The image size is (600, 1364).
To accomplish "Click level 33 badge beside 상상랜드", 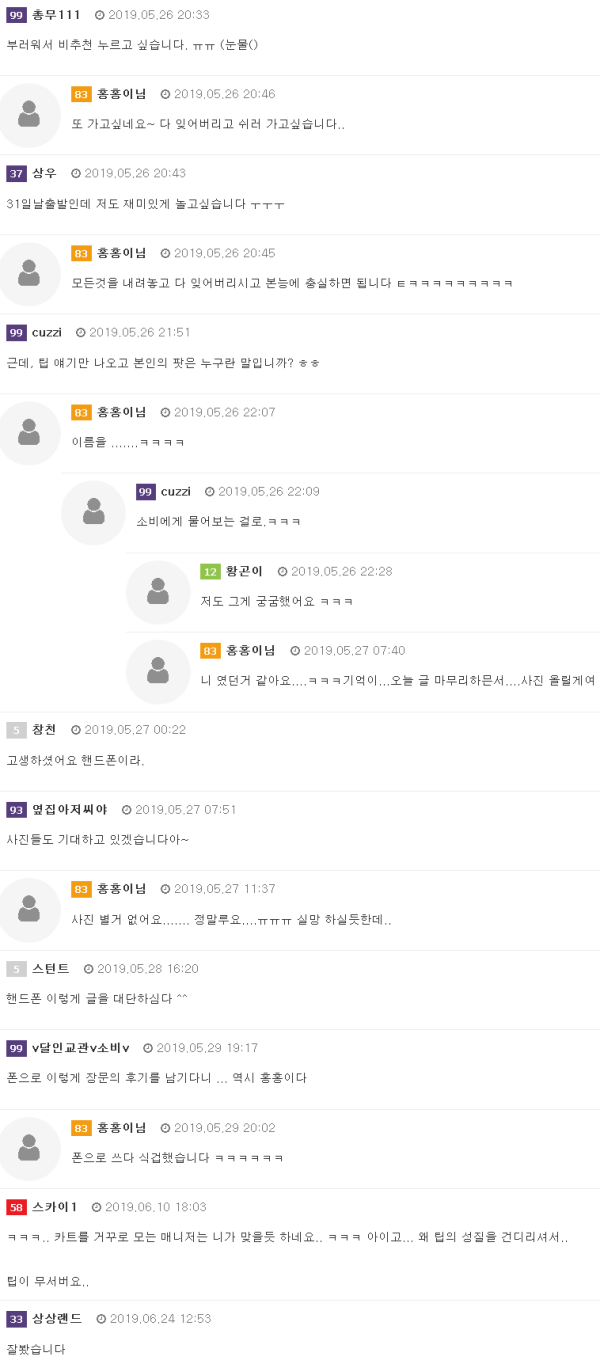I will pos(16,1319).
